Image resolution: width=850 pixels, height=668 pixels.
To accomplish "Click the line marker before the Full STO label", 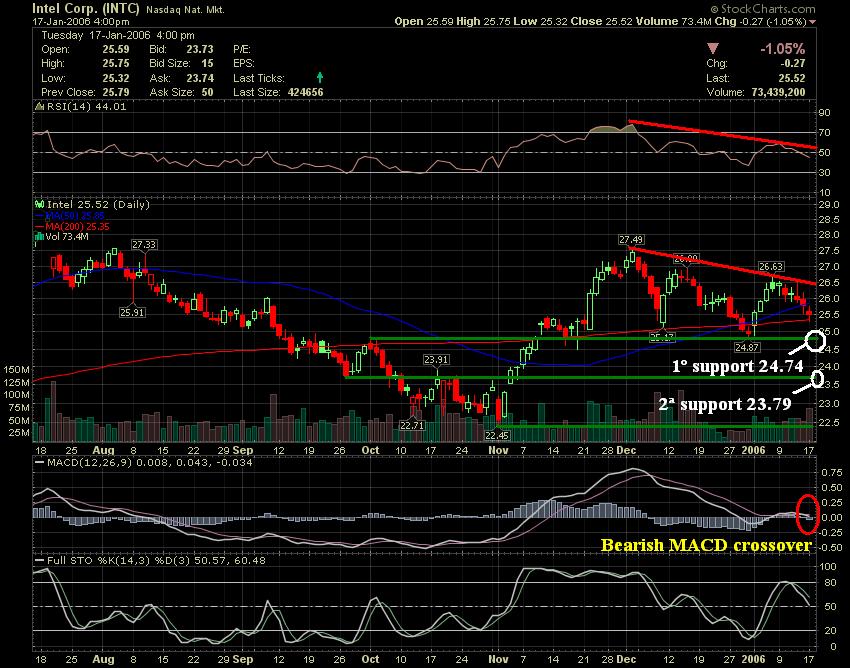I will click(x=39, y=561).
